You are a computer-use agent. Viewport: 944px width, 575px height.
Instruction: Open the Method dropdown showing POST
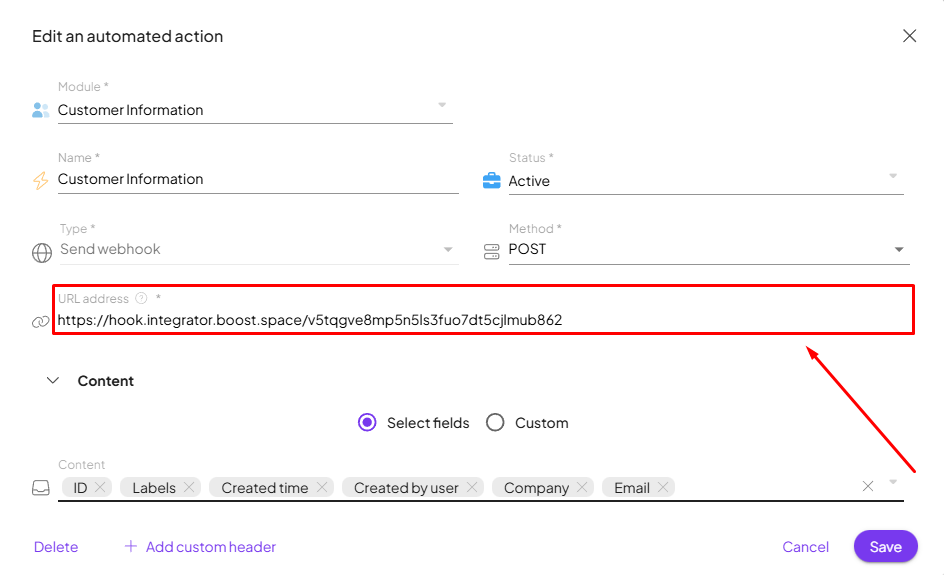(898, 250)
